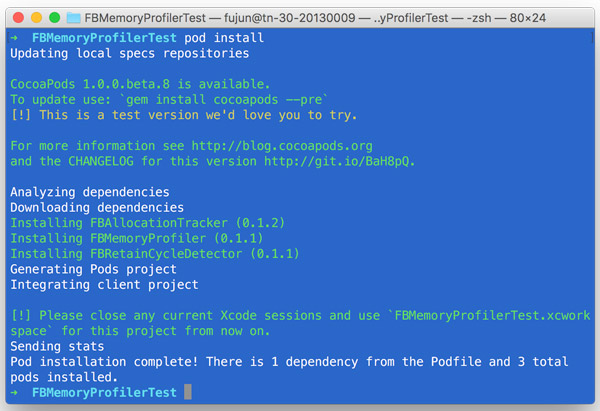Click the prompt arrow on the last line
The width and height of the screenshot is (600, 411).
[15, 393]
